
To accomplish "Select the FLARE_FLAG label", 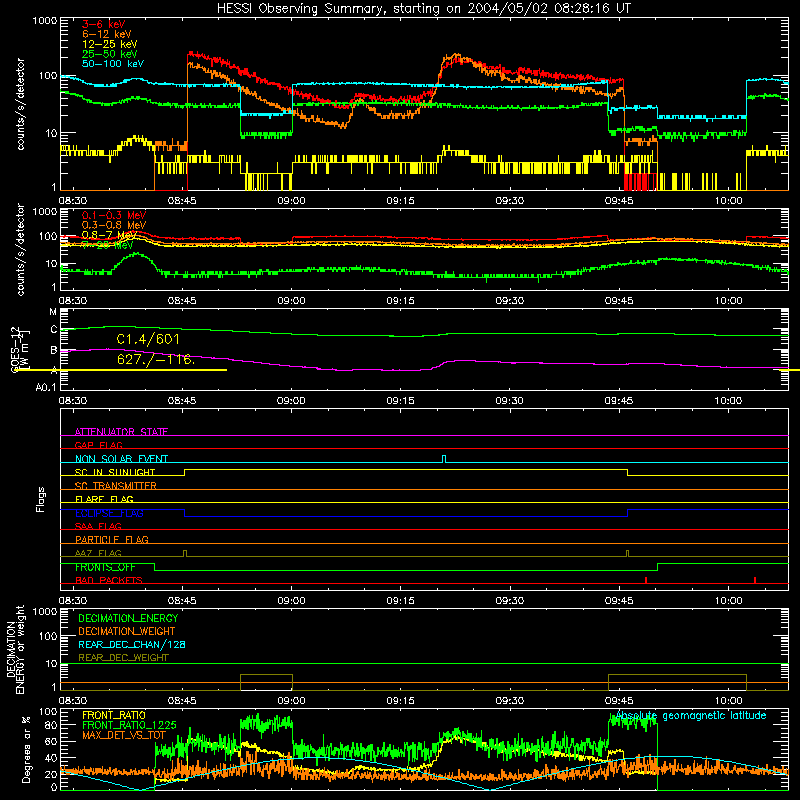I will (104, 499).
